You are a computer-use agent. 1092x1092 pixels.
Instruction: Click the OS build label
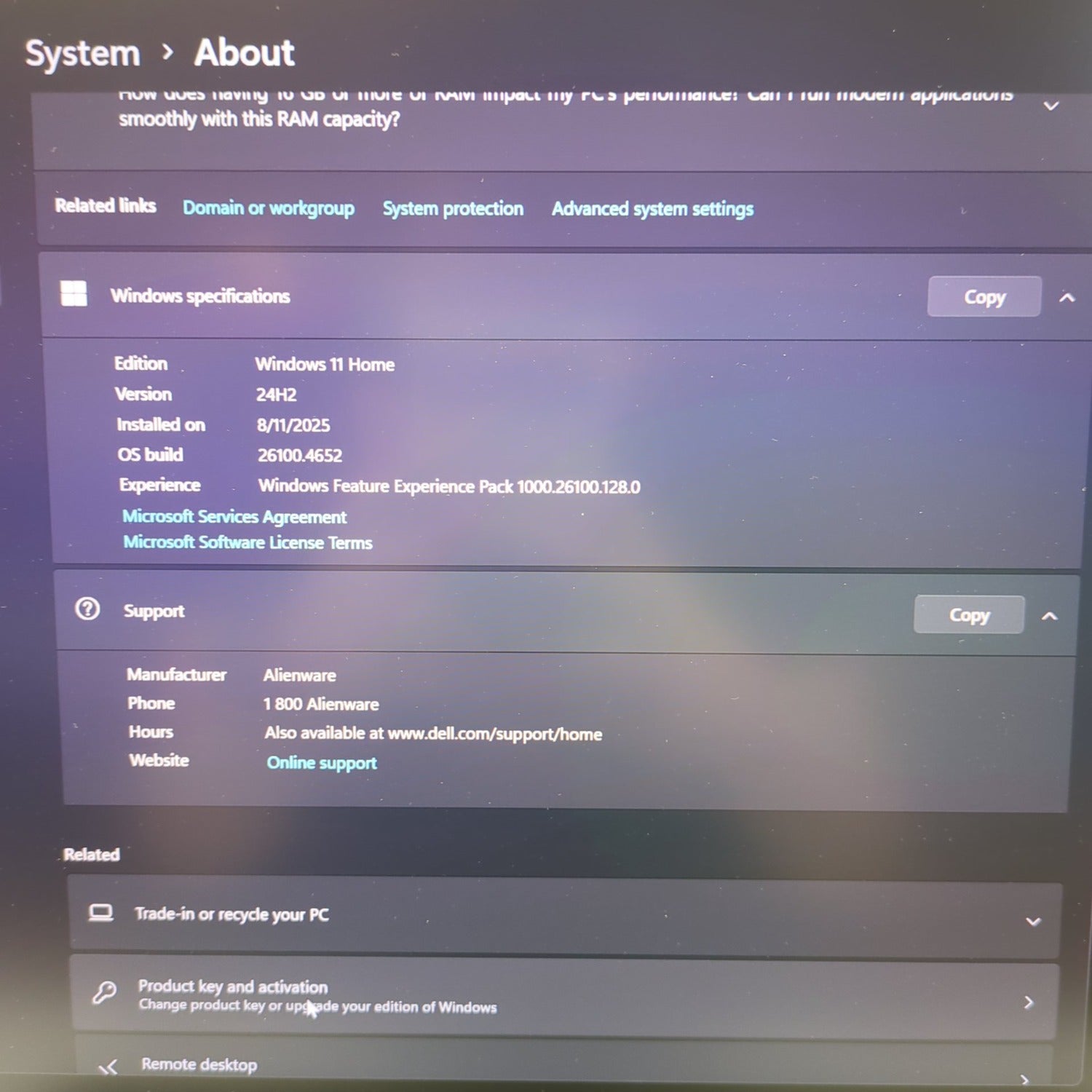(x=150, y=454)
